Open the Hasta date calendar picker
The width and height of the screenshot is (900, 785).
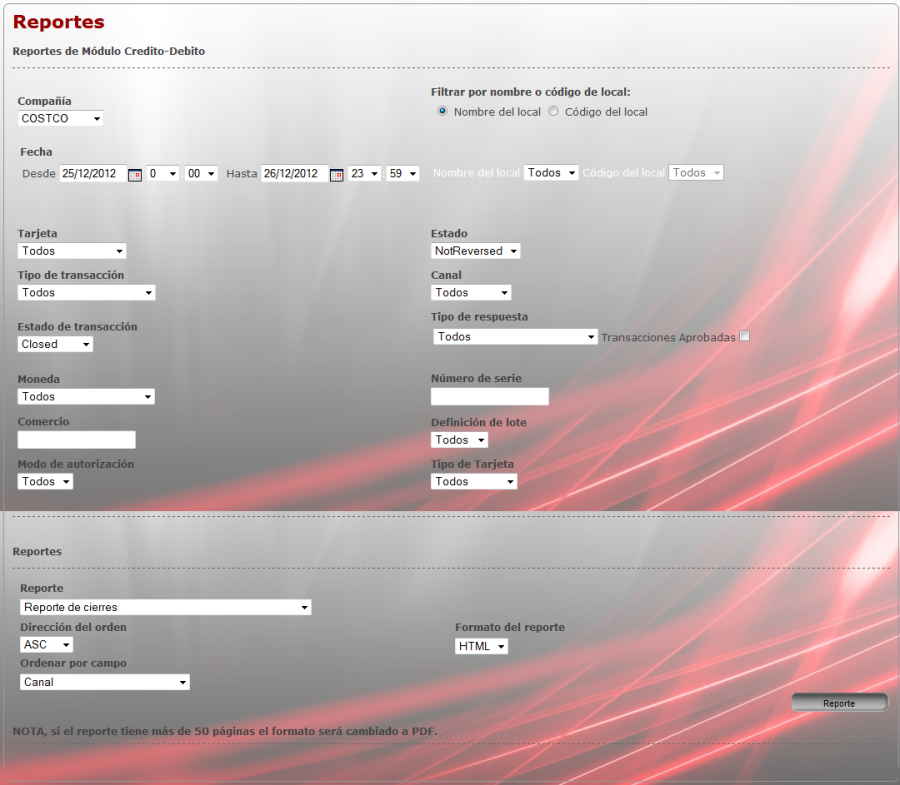[x=337, y=175]
